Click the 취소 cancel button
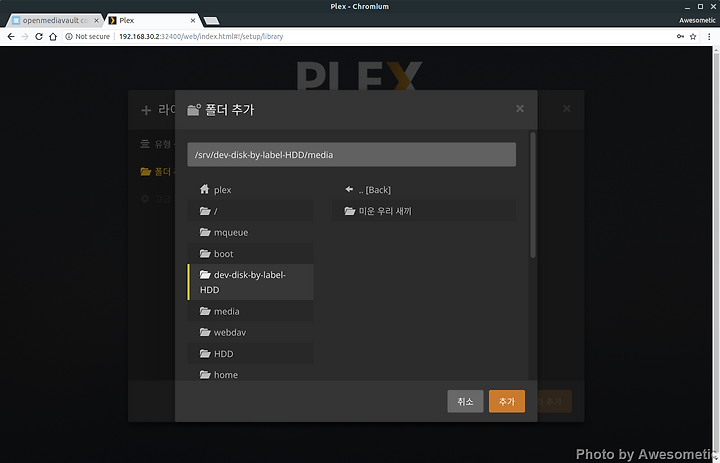The height and width of the screenshot is (463, 720). [465, 401]
